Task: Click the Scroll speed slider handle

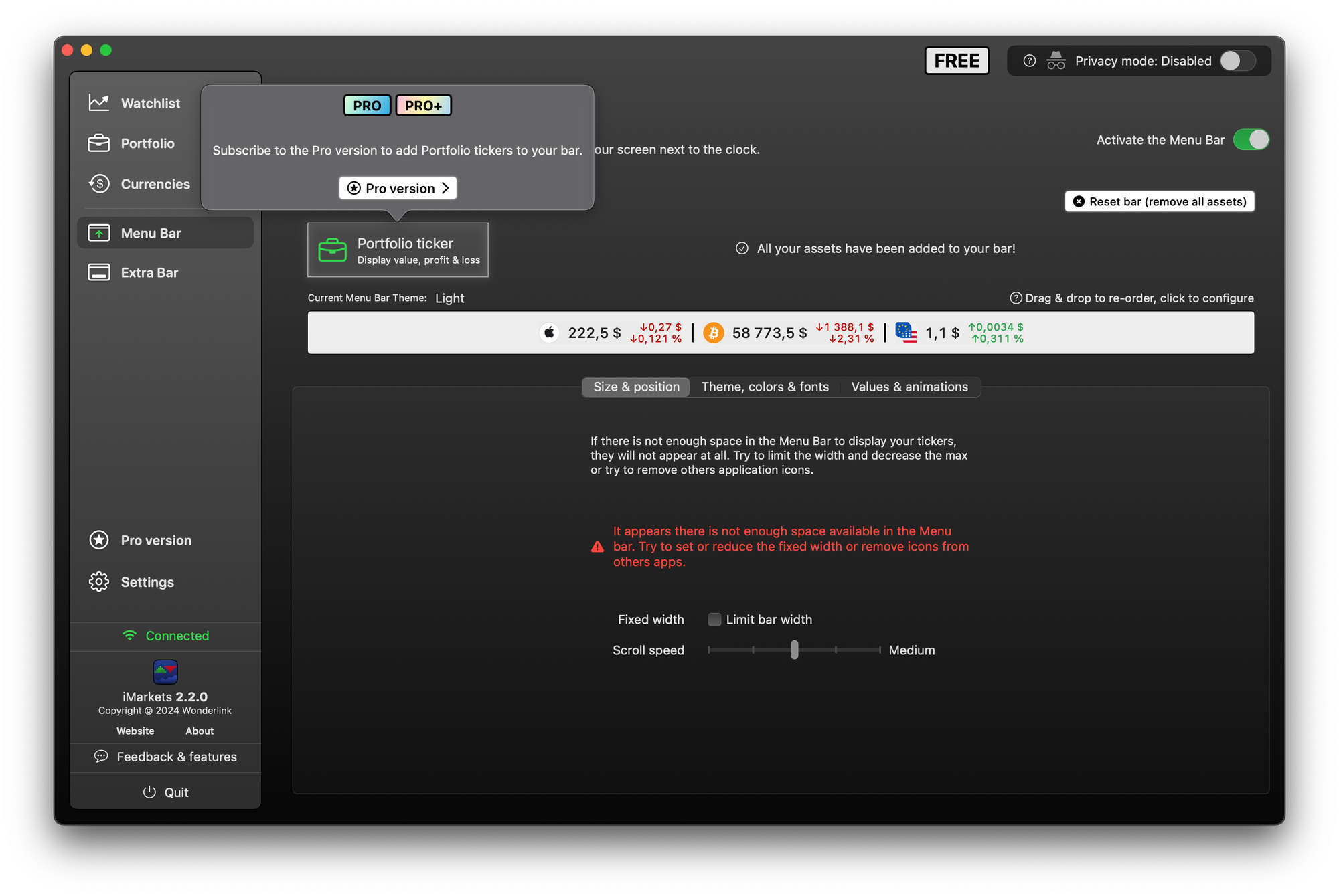Action: (x=794, y=650)
